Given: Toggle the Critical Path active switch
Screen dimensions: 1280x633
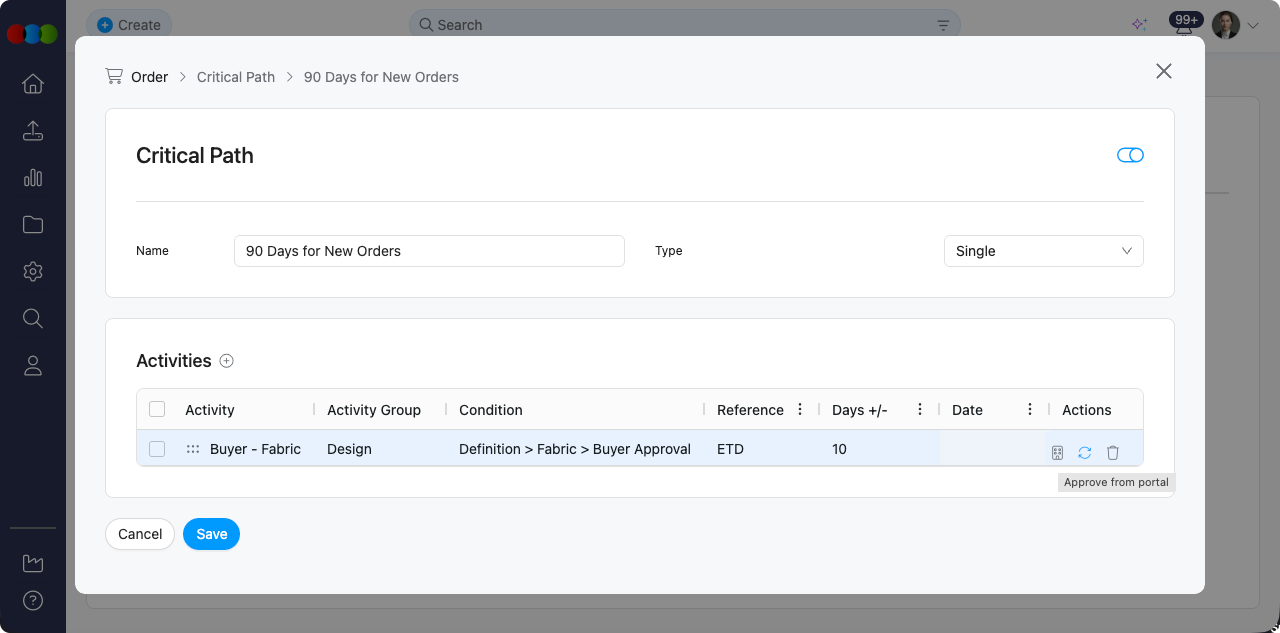Looking at the screenshot, I should tap(1130, 155).
